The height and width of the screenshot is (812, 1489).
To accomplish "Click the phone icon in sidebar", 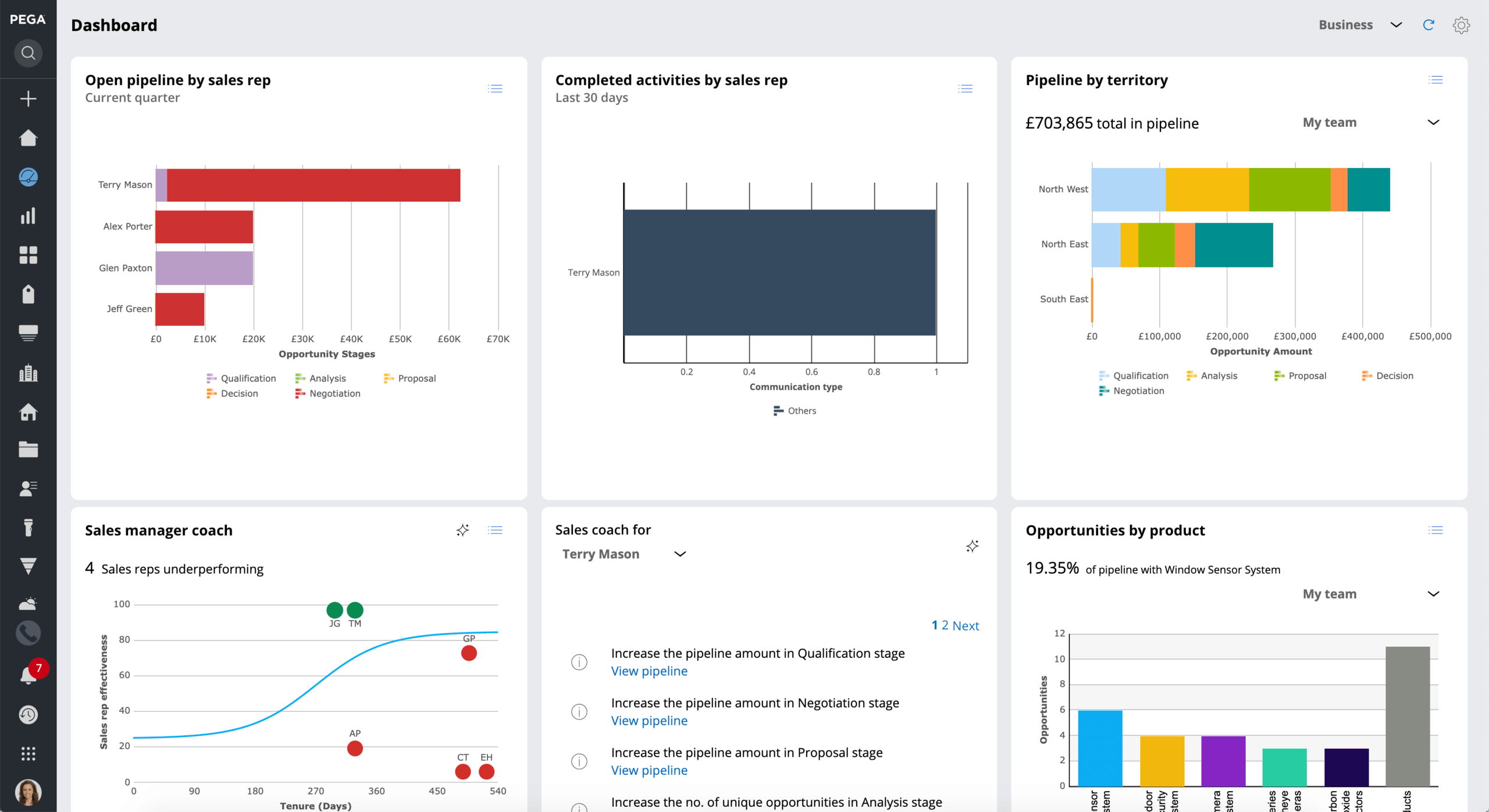I will coord(28,633).
